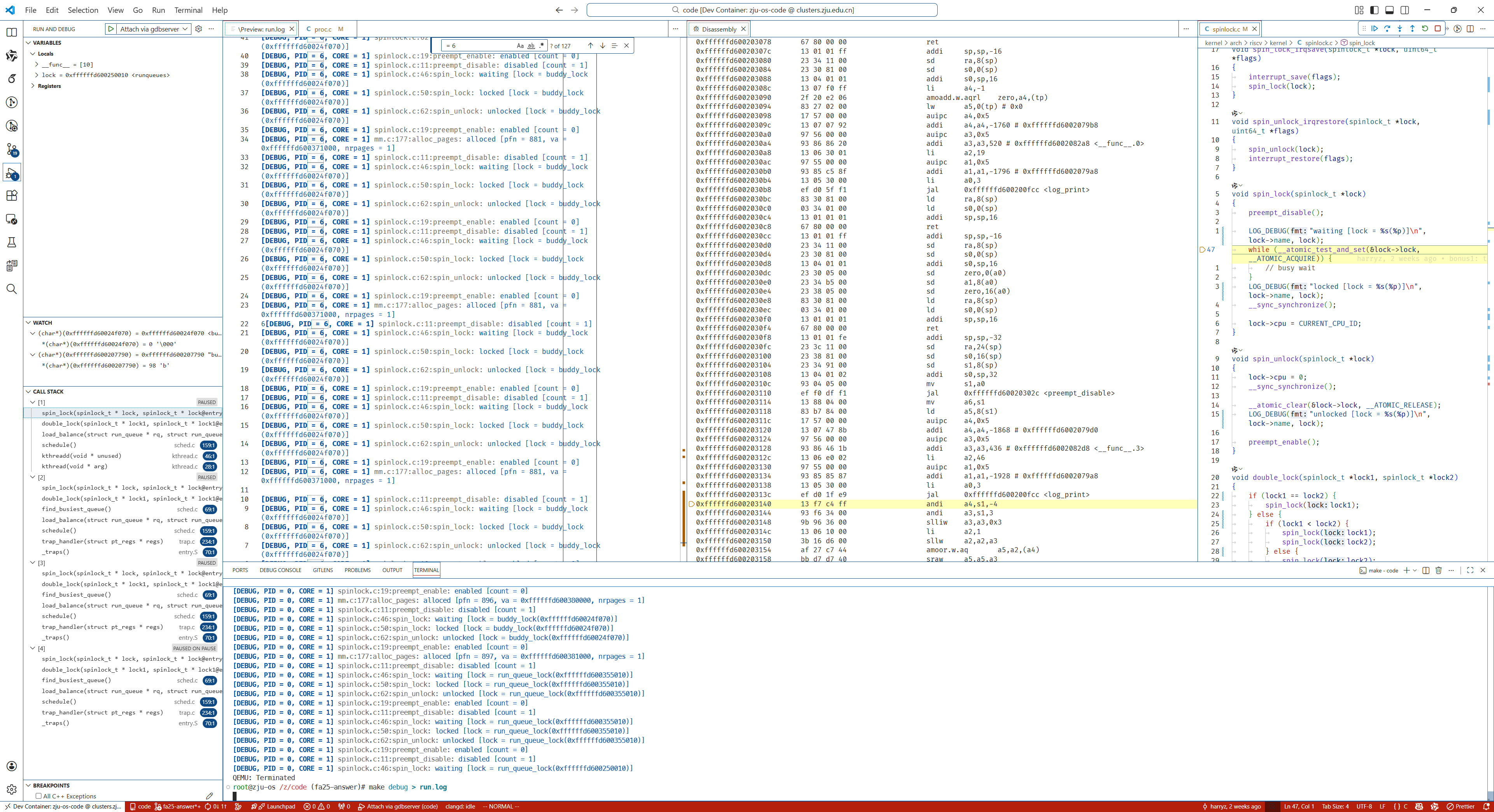The image size is (1494, 812).
Task: Toggle Match Case in find widget
Action: 520,46
